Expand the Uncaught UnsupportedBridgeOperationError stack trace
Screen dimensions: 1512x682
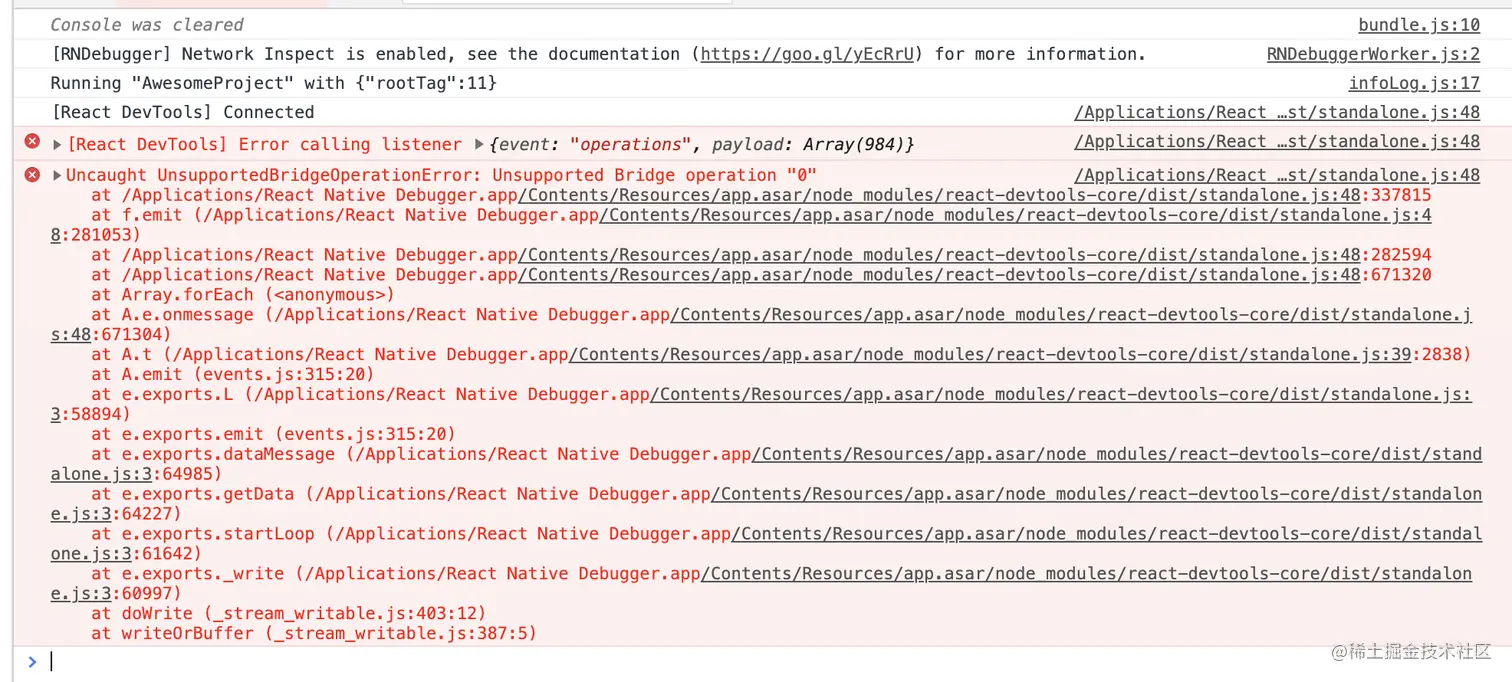(57, 175)
